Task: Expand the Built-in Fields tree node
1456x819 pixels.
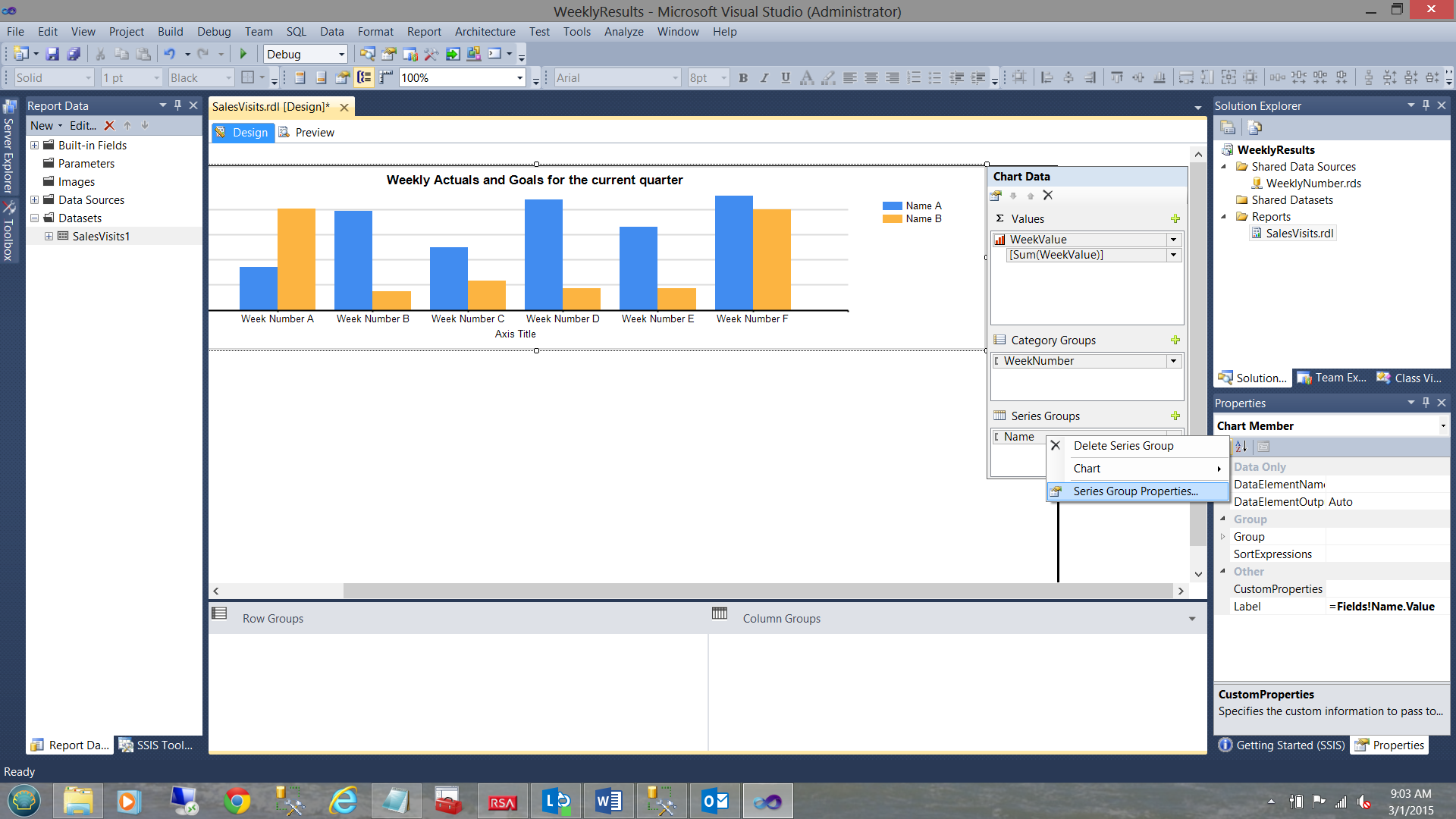Action: [34, 146]
